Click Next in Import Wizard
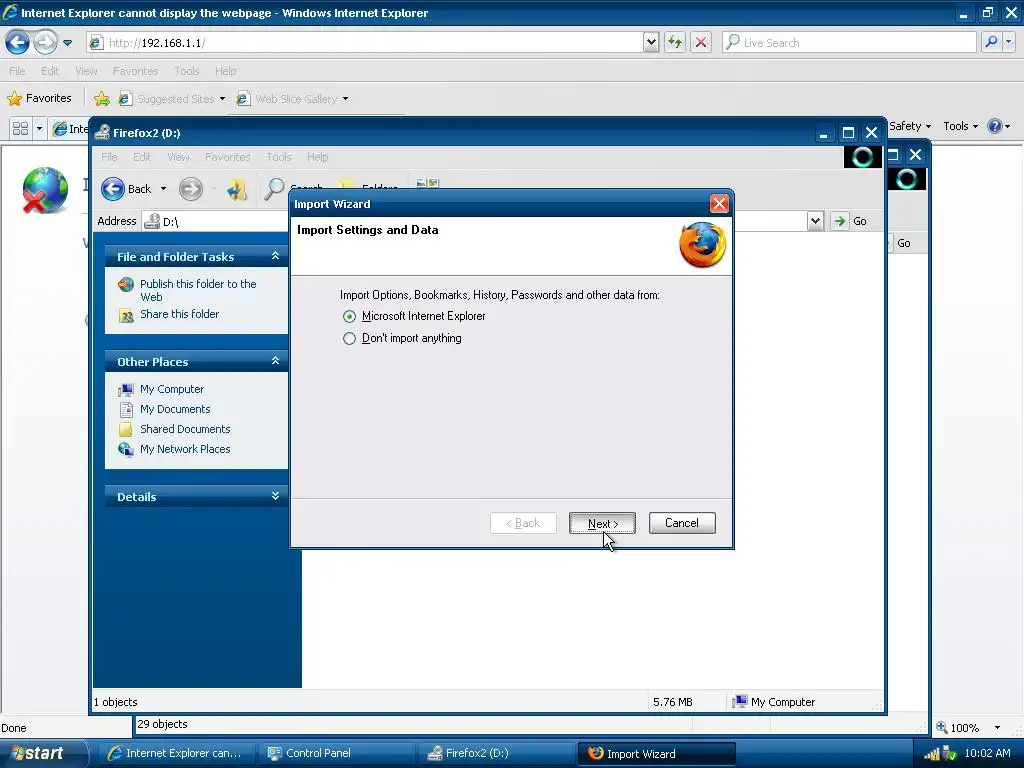This screenshot has height=768, width=1024. tap(602, 523)
